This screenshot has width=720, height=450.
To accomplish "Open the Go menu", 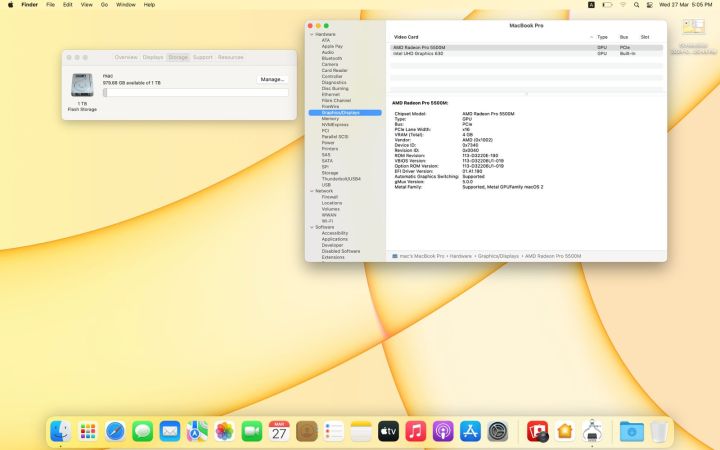I will (104, 5).
